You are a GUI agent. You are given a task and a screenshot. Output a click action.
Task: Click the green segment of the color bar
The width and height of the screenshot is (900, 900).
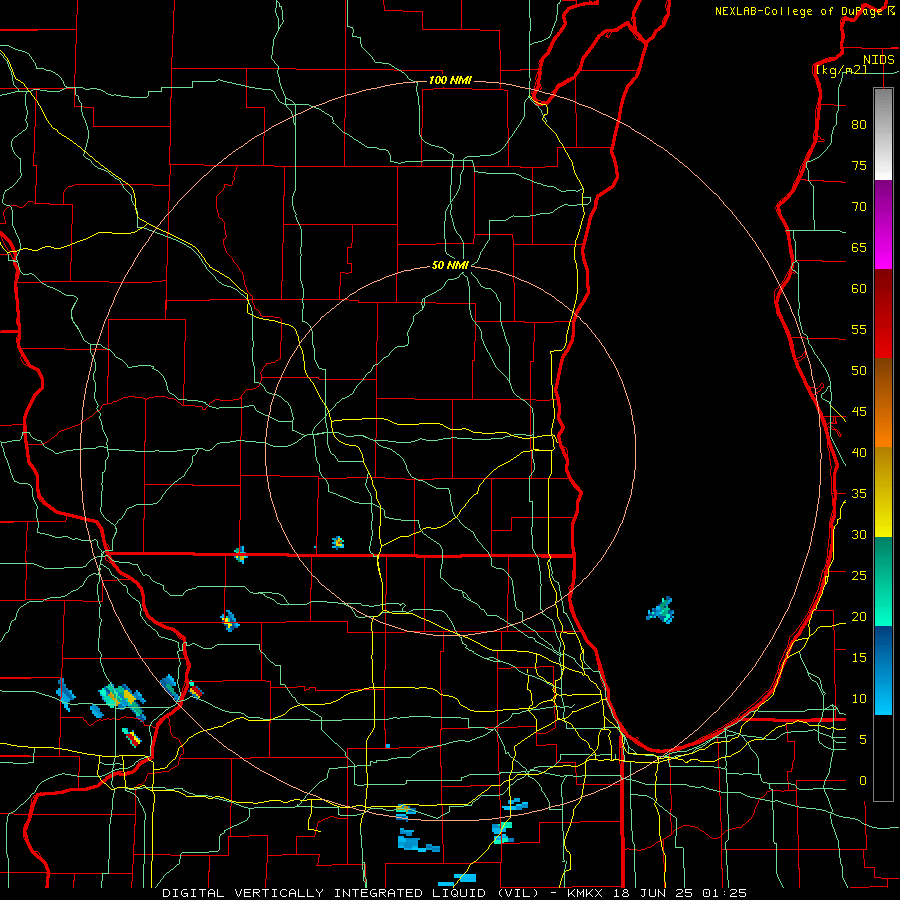click(883, 581)
